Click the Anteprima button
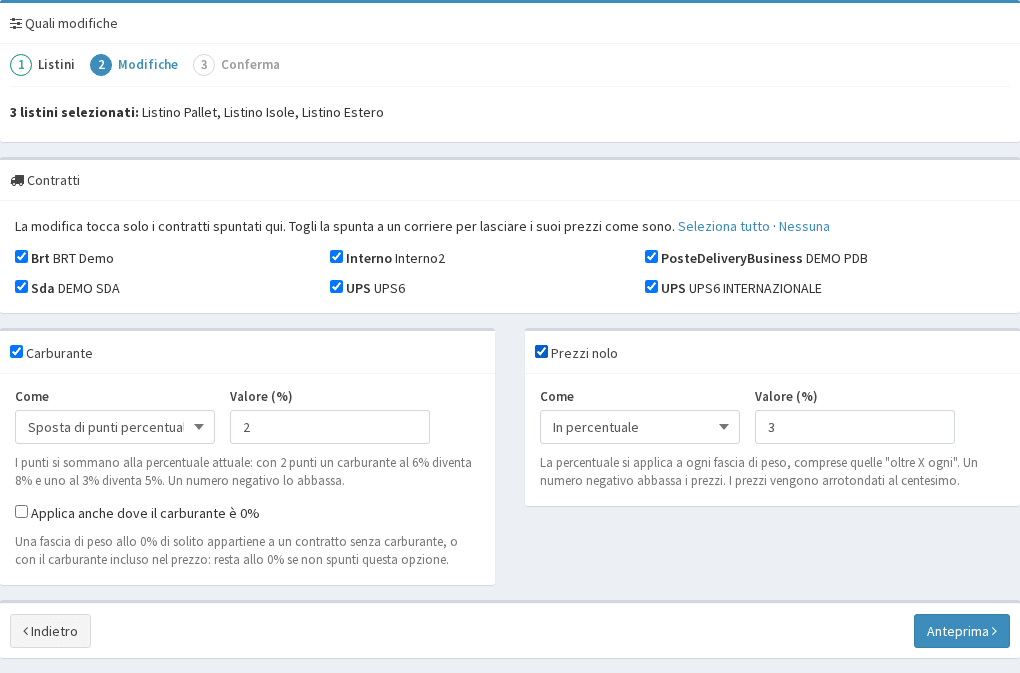Viewport: 1020px width, 673px height. coord(961,631)
